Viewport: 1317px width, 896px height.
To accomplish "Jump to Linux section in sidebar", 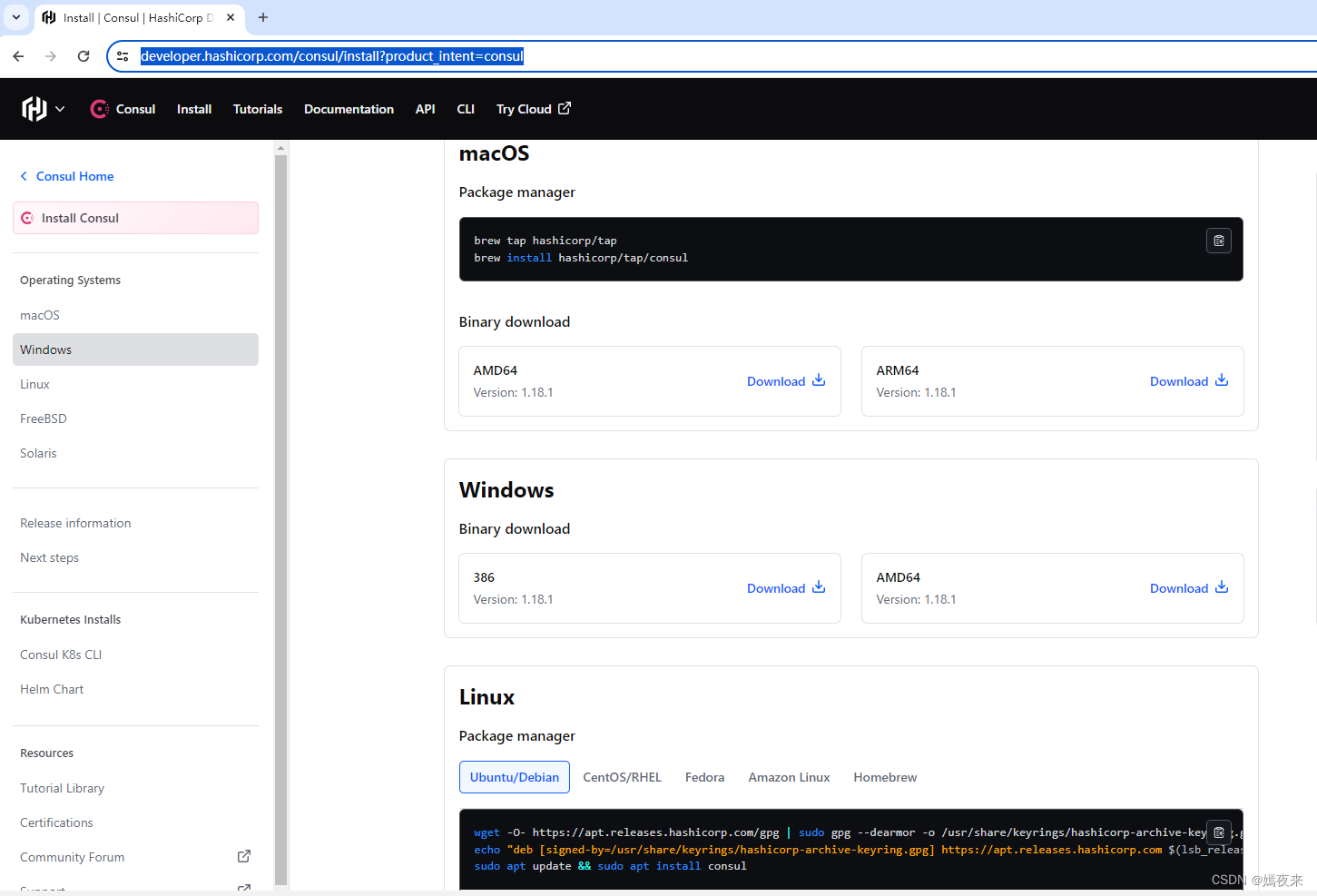I will tap(34, 384).
